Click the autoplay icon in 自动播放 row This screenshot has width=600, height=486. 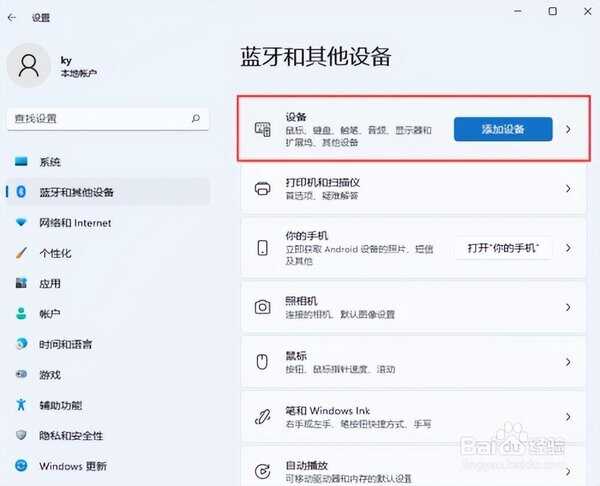[x=262, y=471]
